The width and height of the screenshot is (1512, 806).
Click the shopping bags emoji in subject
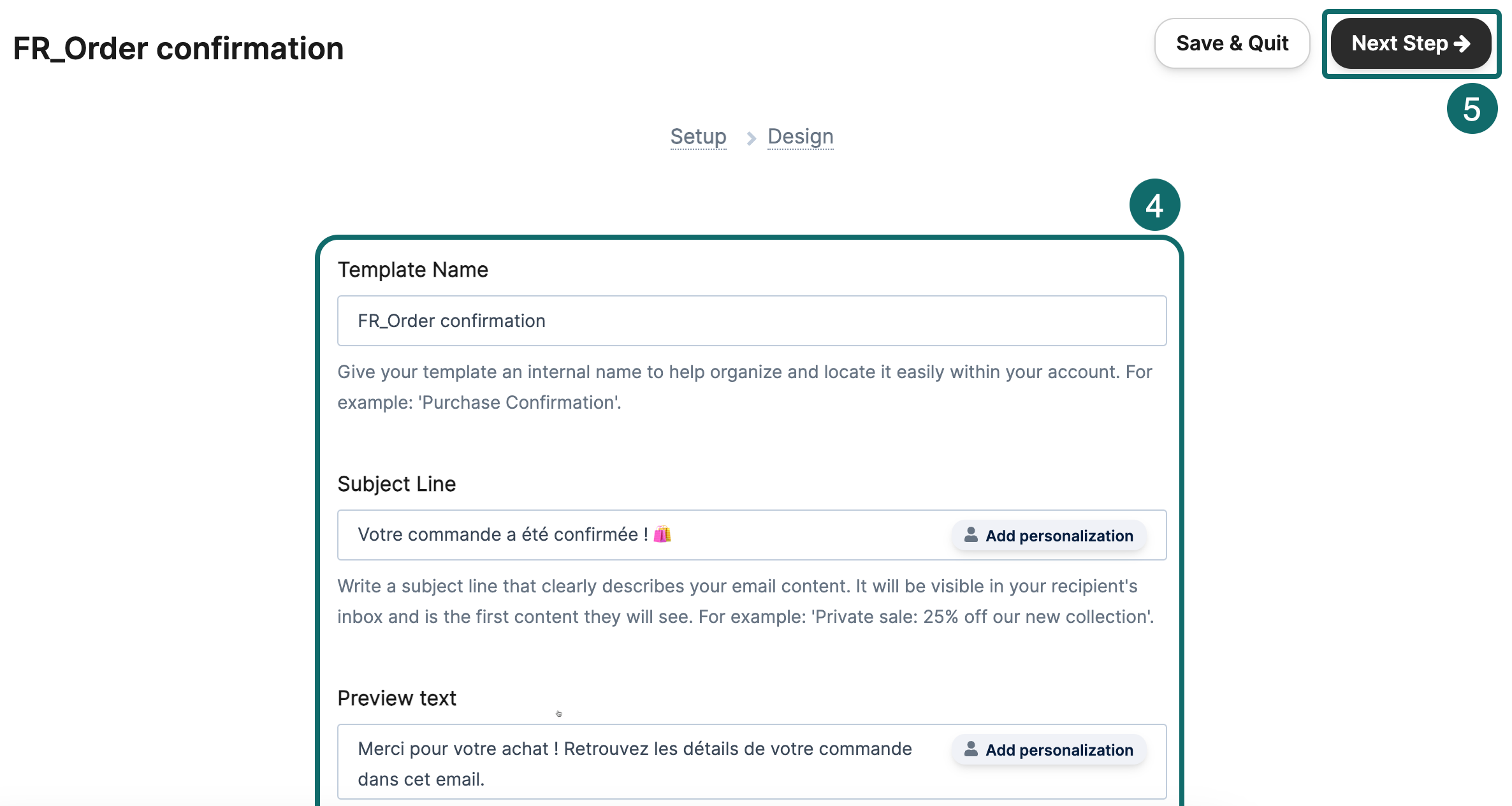click(x=662, y=534)
